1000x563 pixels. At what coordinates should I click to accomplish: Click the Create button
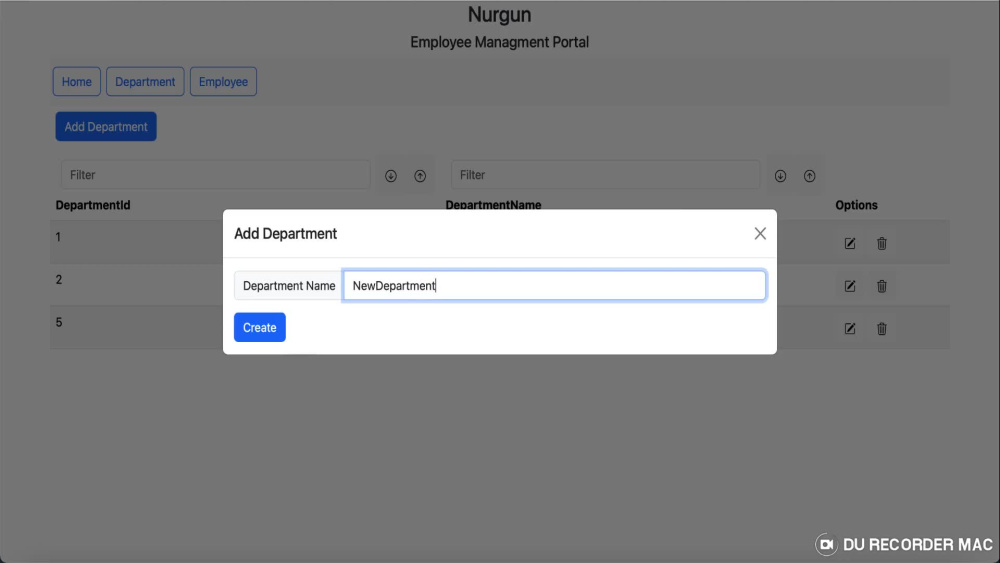click(260, 327)
